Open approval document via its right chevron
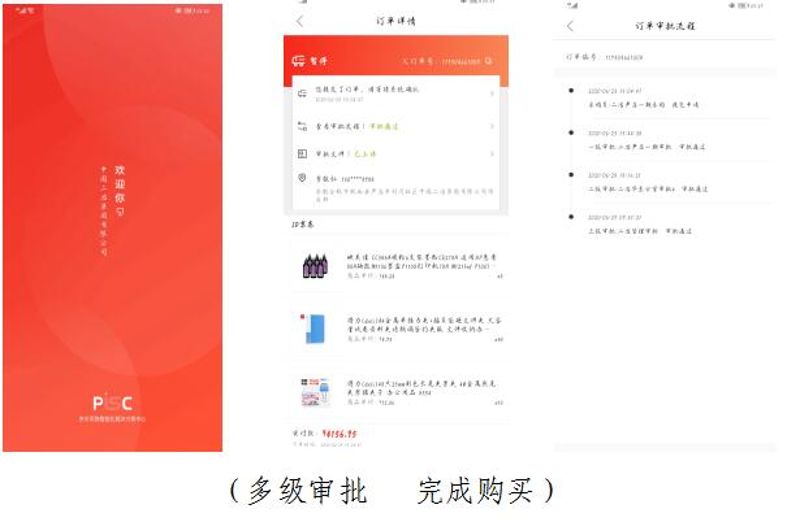 point(491,154)
